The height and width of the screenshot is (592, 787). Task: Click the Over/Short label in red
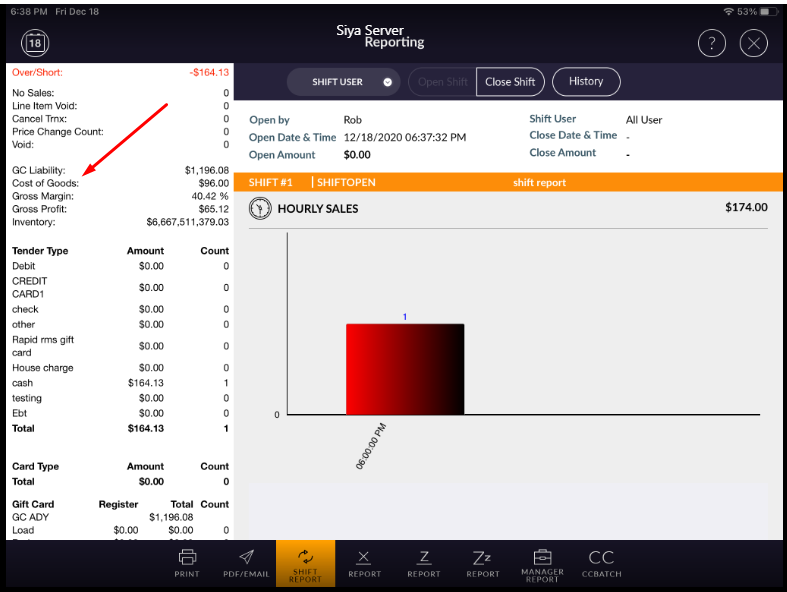click(37, 72)
